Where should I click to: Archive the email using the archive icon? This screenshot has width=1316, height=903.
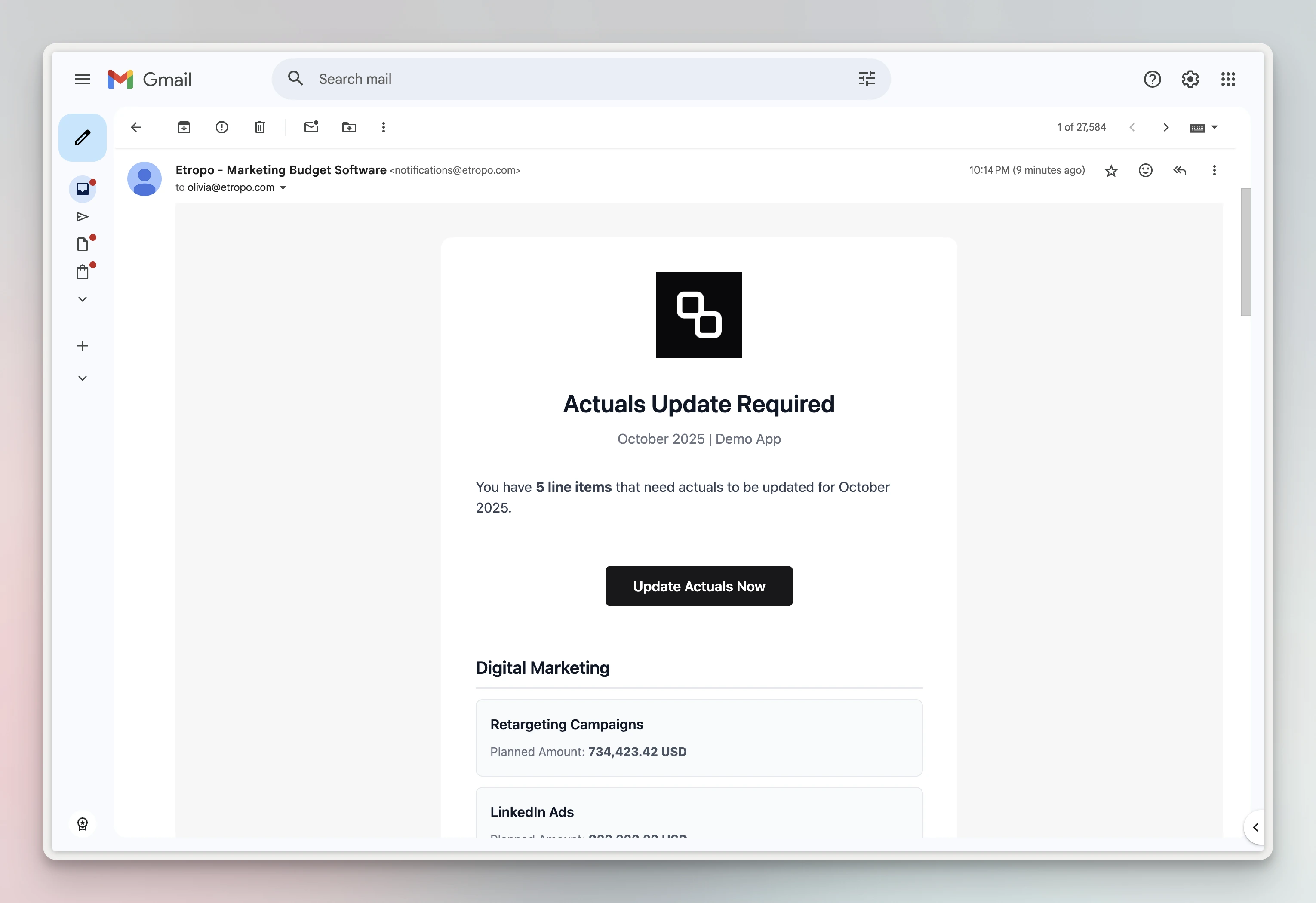(x=184, y=127)
